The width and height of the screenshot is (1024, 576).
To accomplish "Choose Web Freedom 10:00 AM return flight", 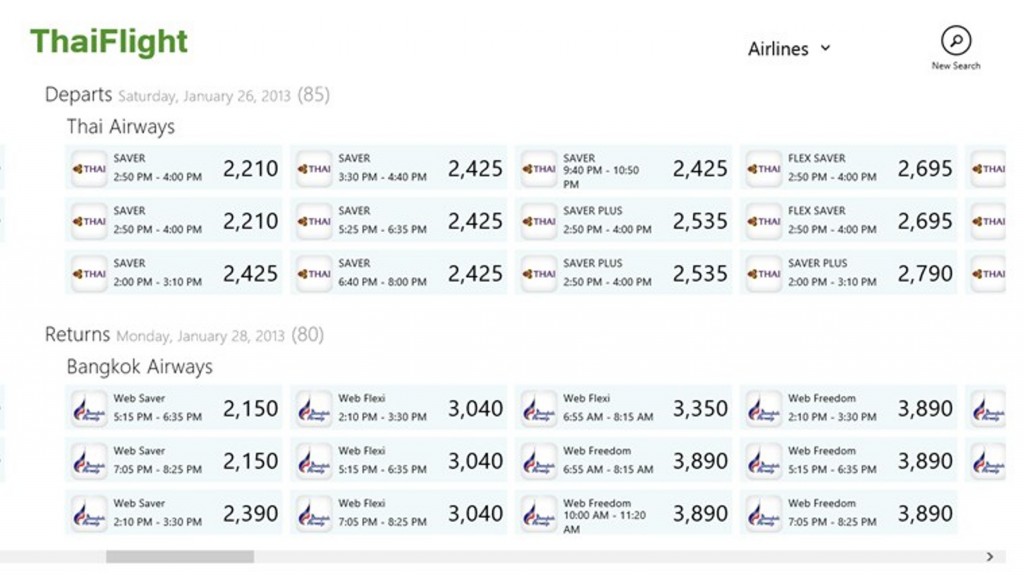I will tap(625, 514).
